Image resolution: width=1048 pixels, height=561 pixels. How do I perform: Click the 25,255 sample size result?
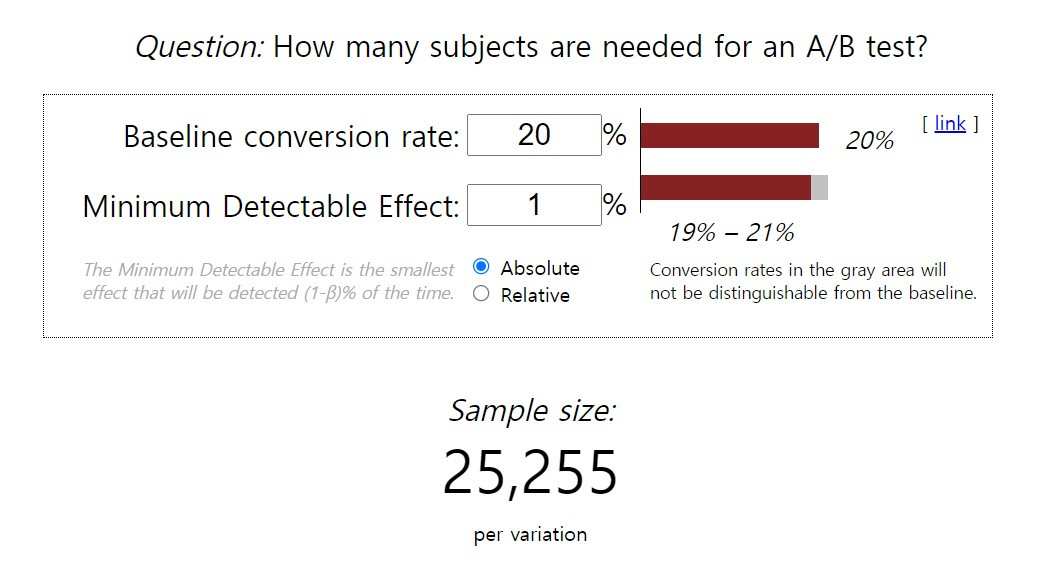tap(530, 472)
